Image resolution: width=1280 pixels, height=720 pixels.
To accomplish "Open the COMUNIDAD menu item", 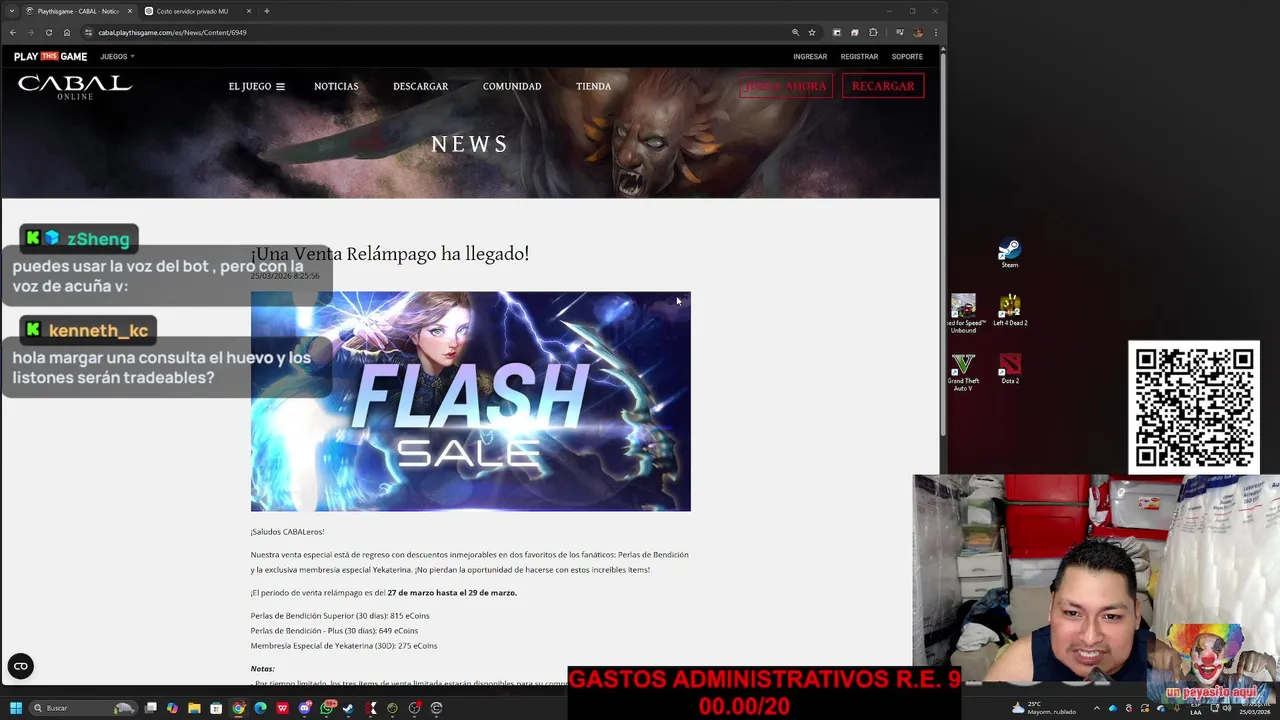I will tap(512, 87).
